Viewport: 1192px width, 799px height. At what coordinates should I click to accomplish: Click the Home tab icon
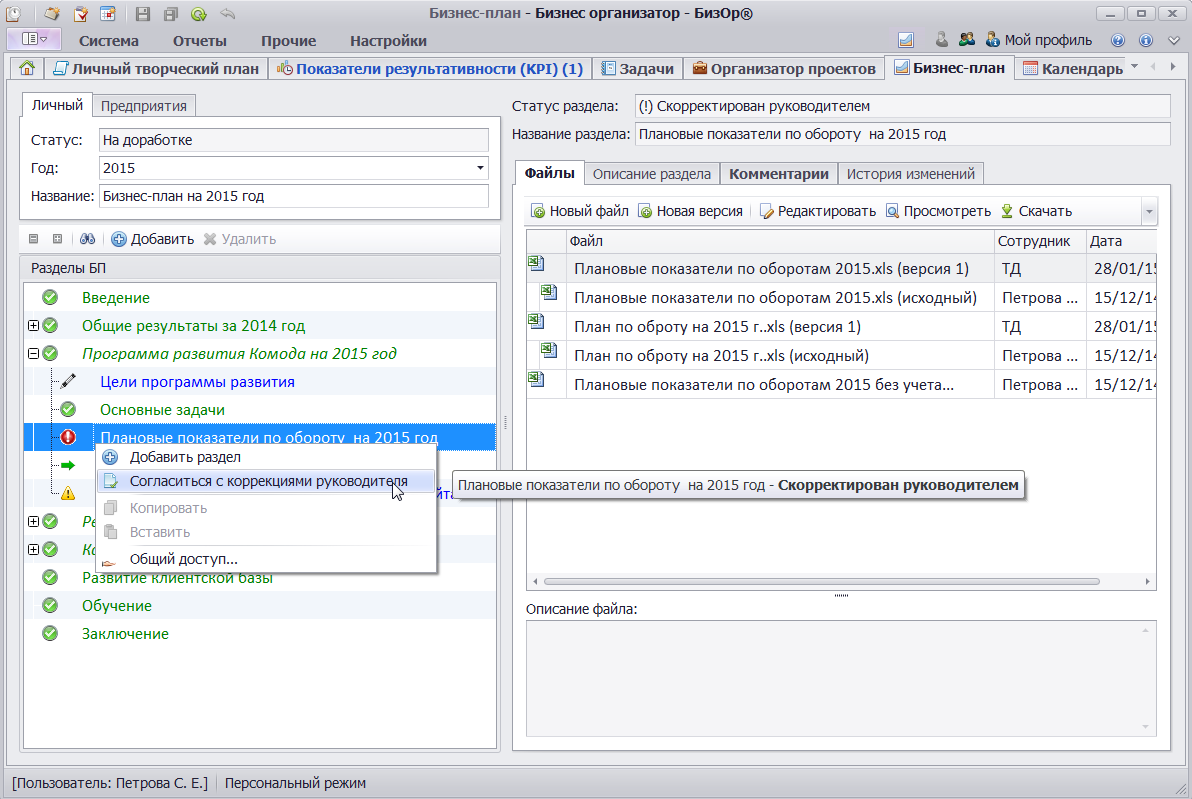tap(27, 68)
